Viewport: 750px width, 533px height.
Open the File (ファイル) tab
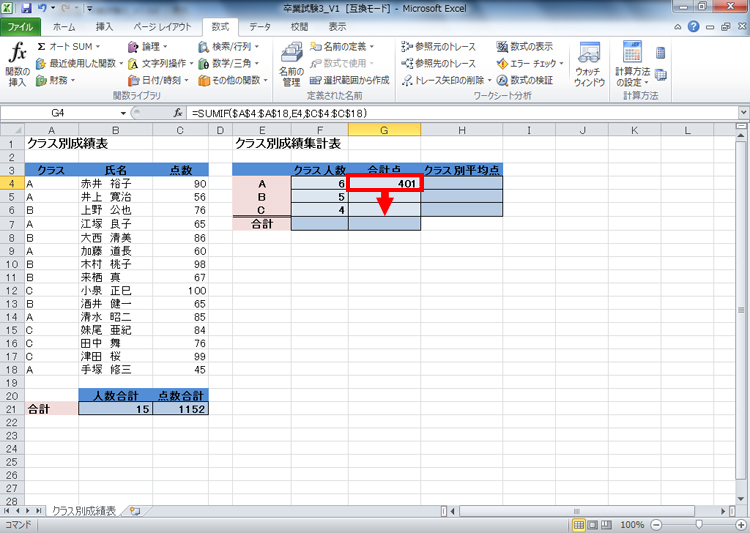(20, 27)
